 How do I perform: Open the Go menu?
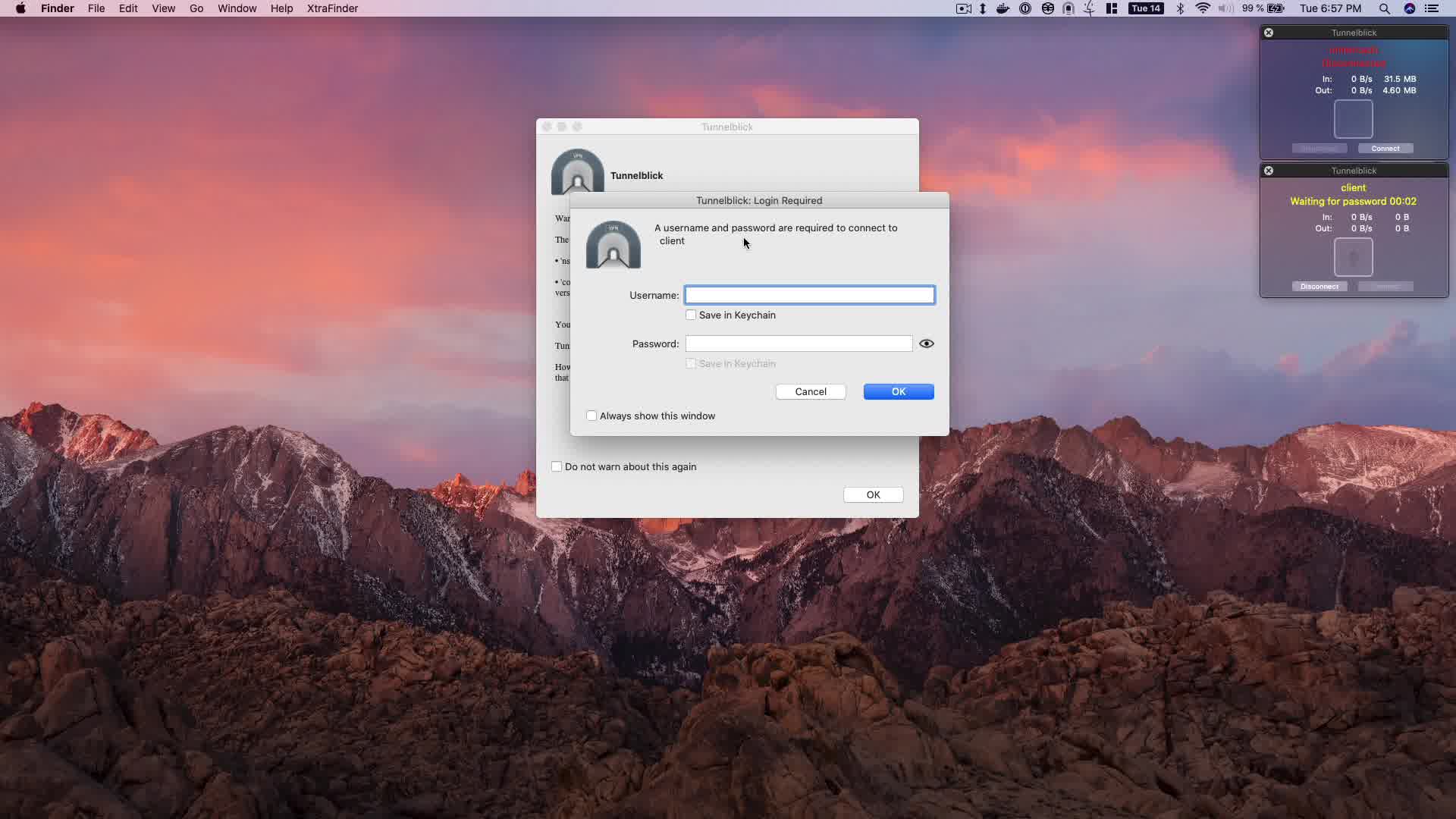tap(196, 8)
